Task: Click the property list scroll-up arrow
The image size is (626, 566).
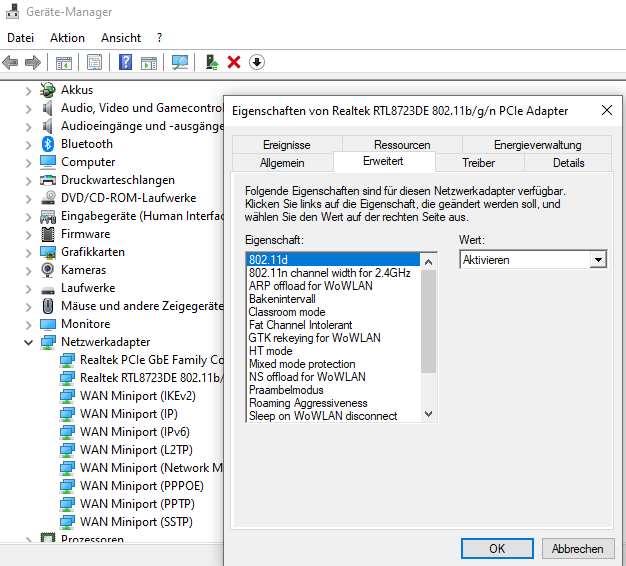Action: click(428, 262)
